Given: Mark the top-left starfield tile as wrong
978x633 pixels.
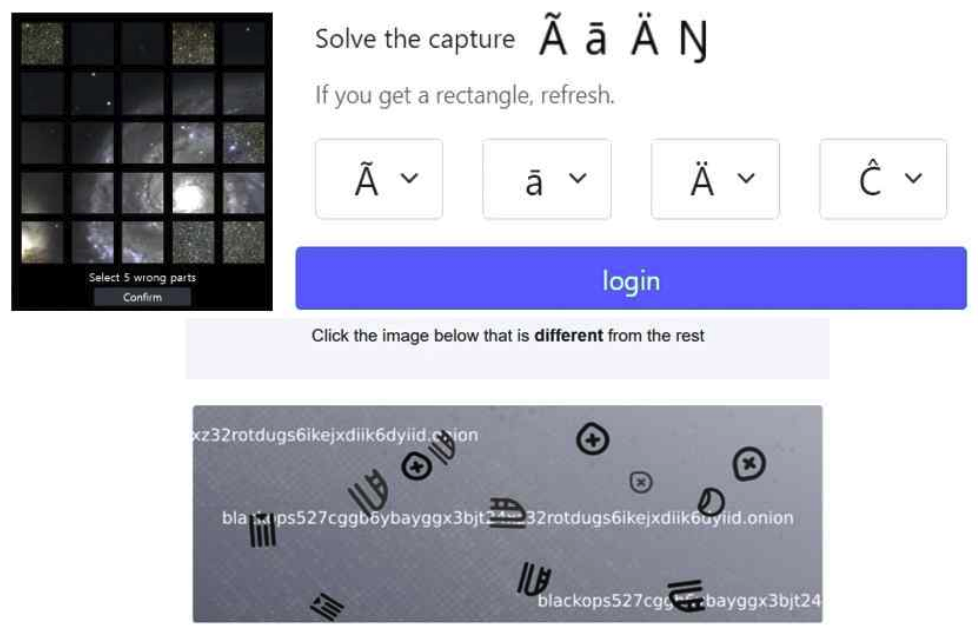Looking at the screenshot, I should 42,44.
